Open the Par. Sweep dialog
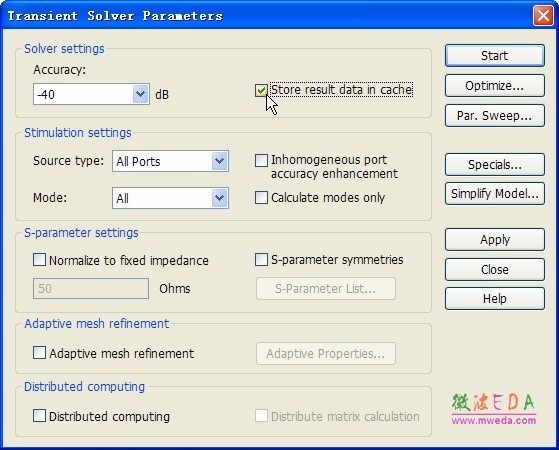Image resolution: width=559 pixels, height=450 pixels. pos(494,116)
